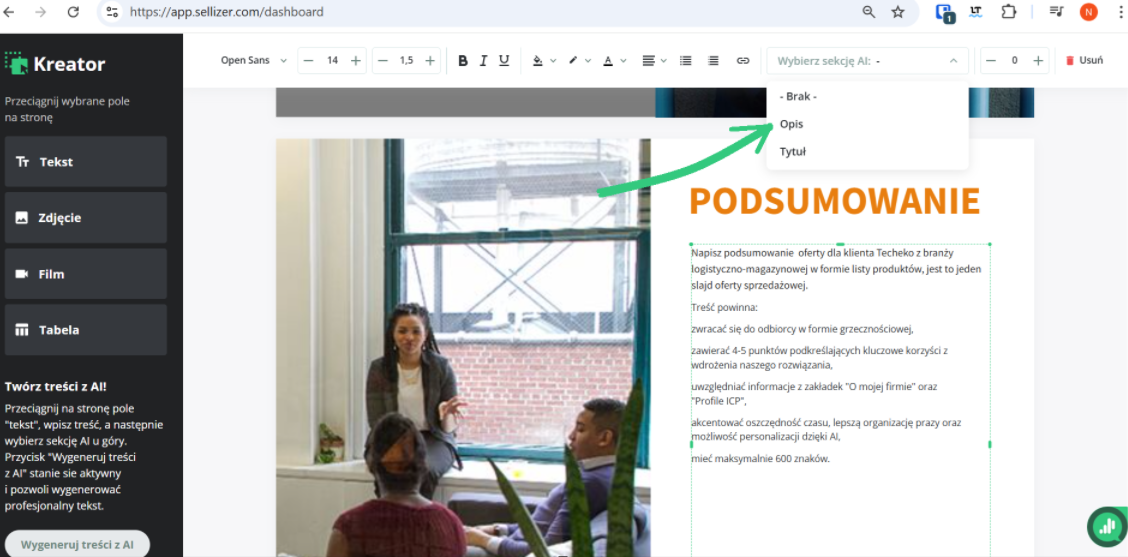This screenshot has width=1128, height=557.
Task: Toggle italic text formatting
Action: coord(483,61)
